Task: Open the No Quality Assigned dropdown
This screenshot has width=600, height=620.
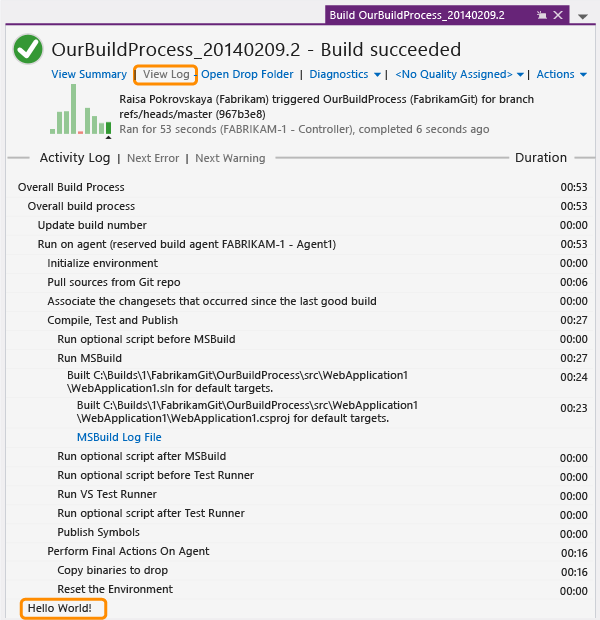Action: [459, 74]
